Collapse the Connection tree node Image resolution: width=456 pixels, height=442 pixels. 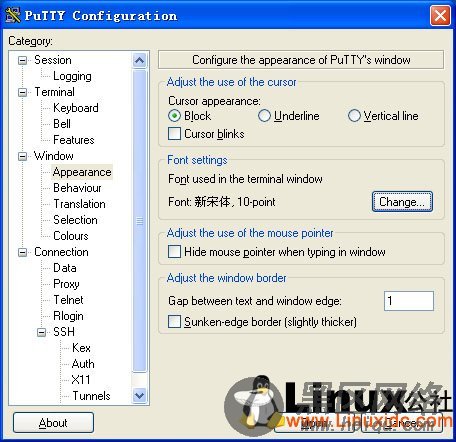(x=22, y=252)
